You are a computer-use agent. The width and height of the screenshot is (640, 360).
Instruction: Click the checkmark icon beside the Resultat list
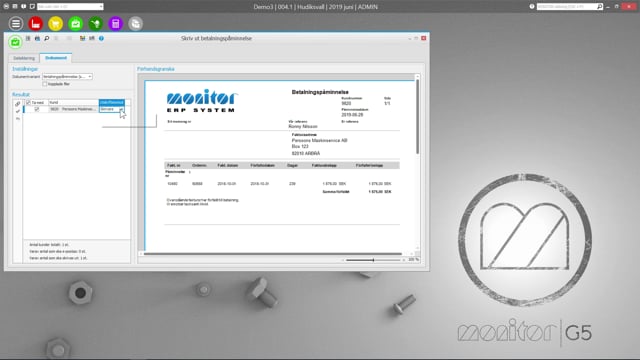coord(18,111)
